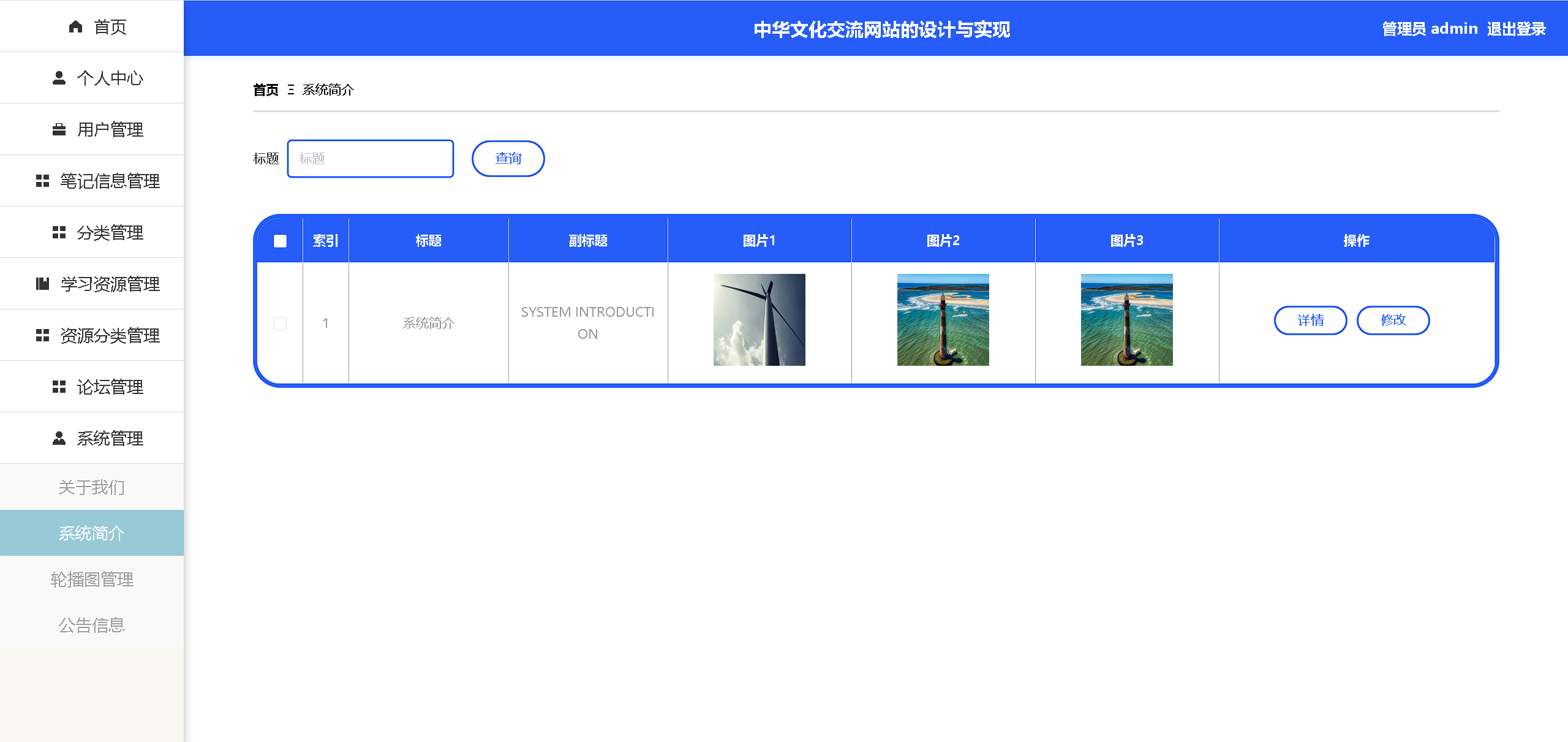Click the person icon next to 个人中心

click(x=59, y=78)
